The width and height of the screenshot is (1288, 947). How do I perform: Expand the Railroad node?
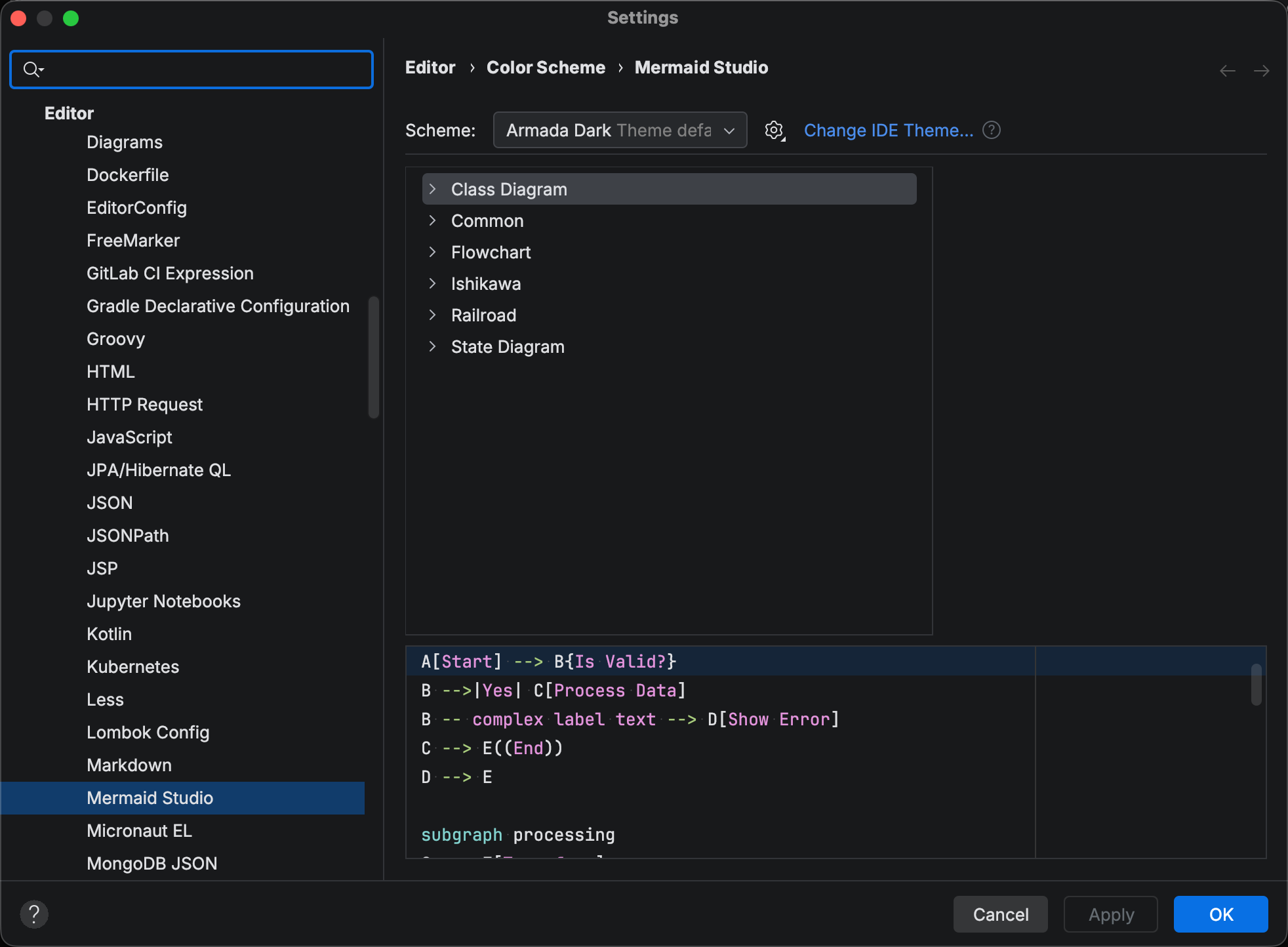click(x=432, y=315)
